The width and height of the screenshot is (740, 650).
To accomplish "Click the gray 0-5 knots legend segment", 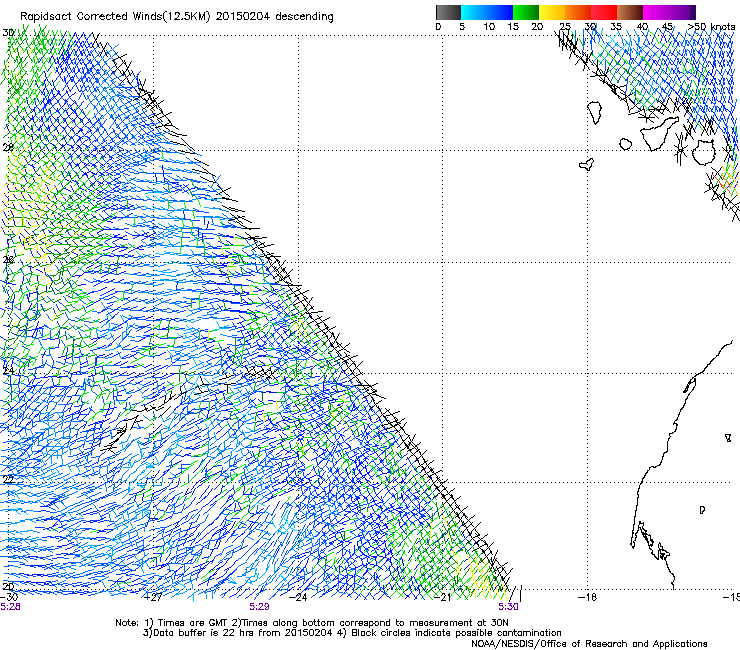I will coord(448,12).
